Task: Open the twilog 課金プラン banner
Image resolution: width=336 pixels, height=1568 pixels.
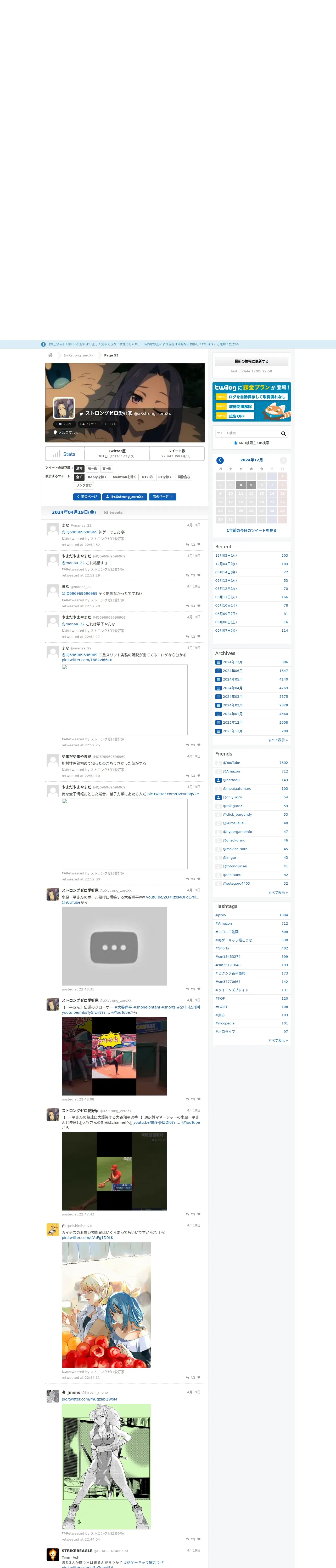Action: pyautogui.click(x=251, y=402)
